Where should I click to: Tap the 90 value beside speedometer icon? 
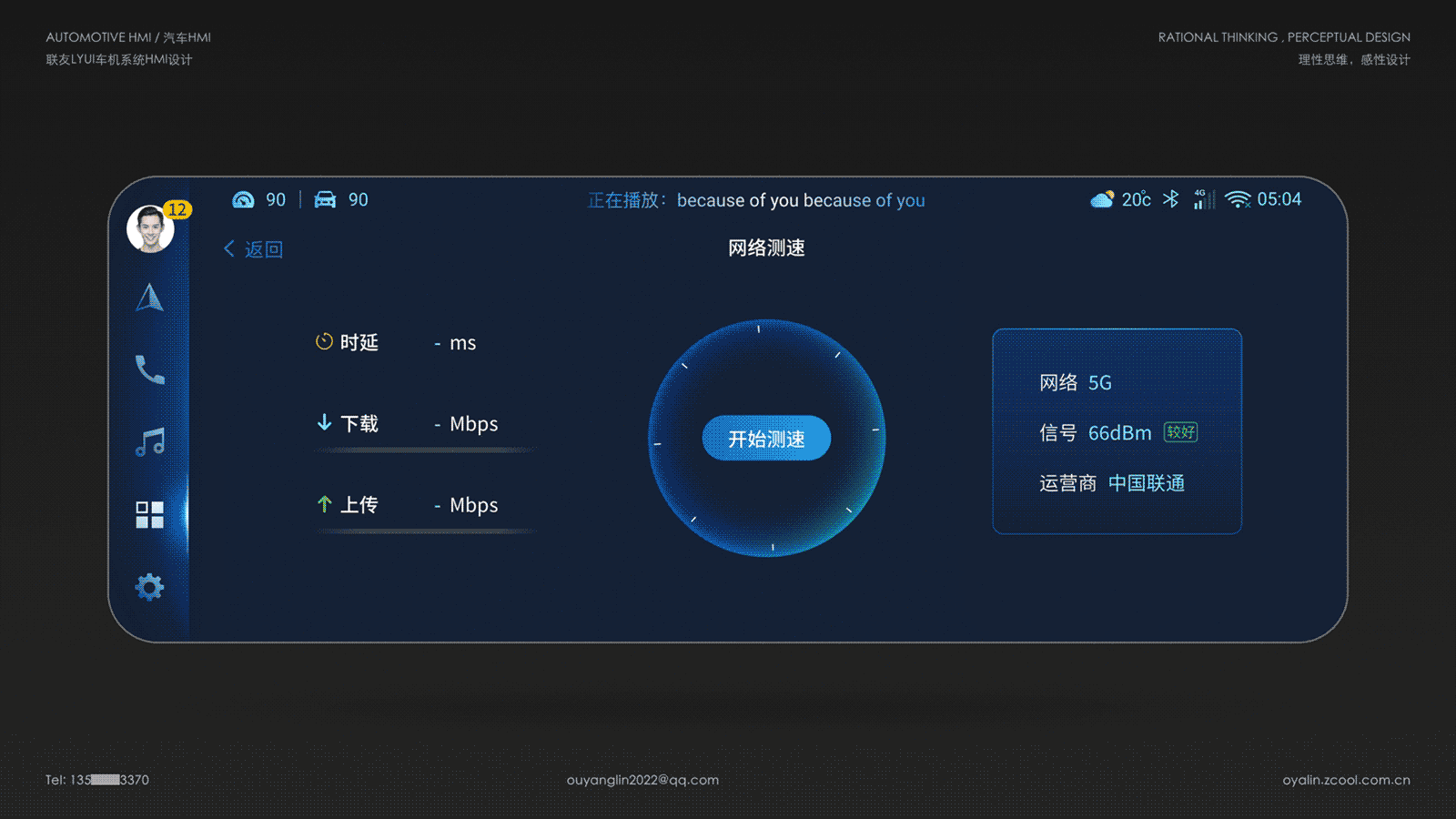click(x=276, y=199)
